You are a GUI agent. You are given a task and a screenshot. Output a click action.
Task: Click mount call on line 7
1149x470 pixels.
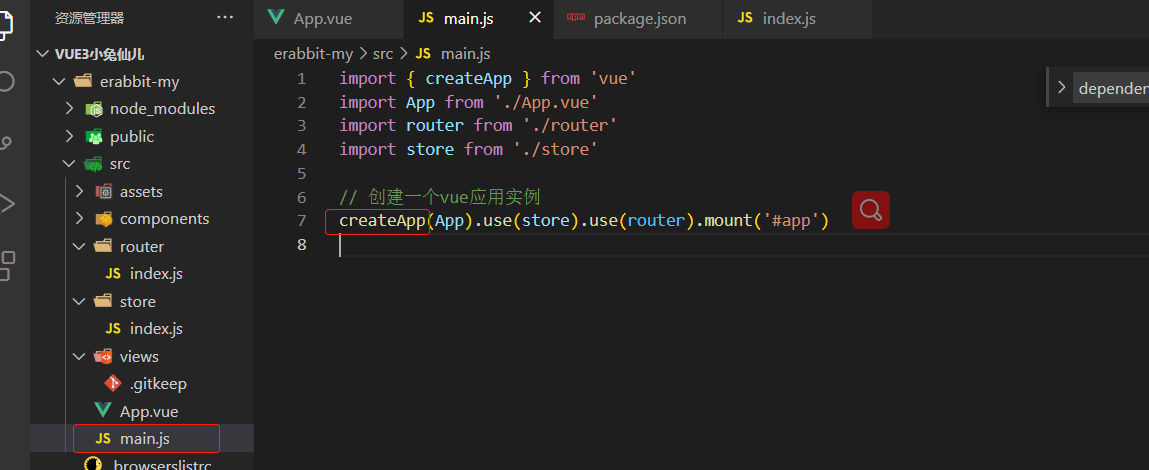tap(728, 221)
